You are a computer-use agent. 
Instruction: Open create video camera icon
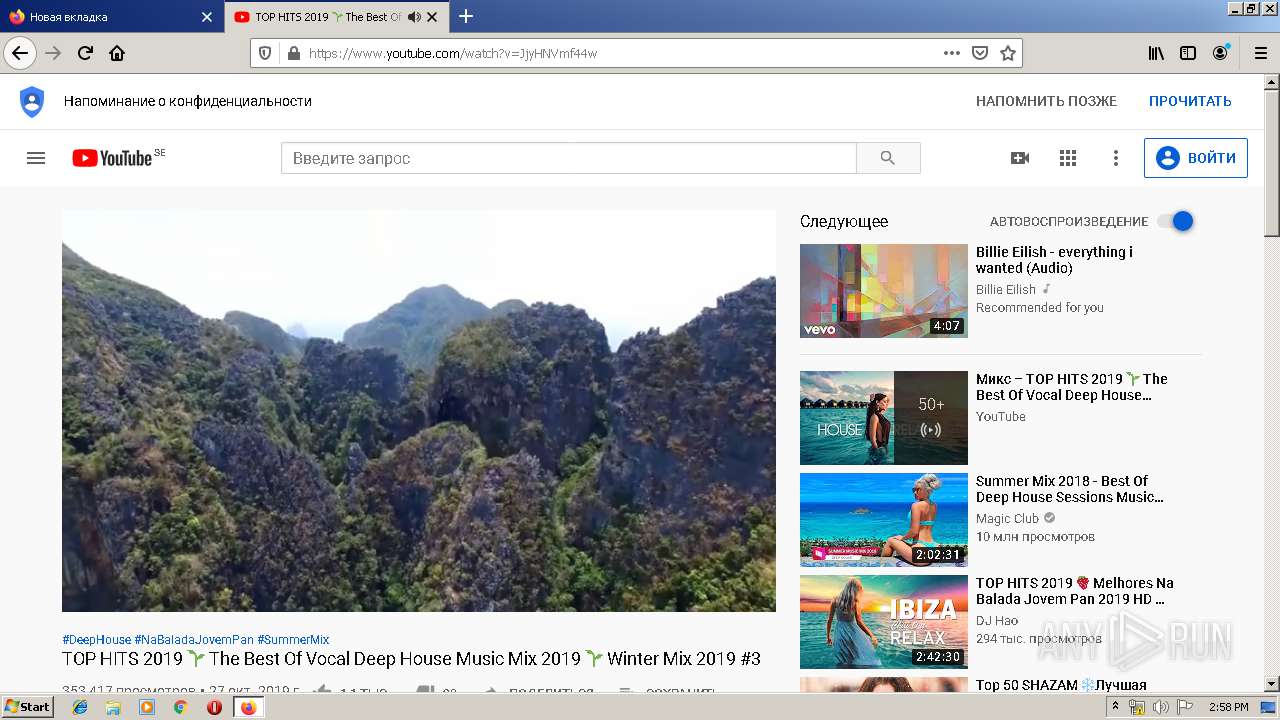[1020, 158]
